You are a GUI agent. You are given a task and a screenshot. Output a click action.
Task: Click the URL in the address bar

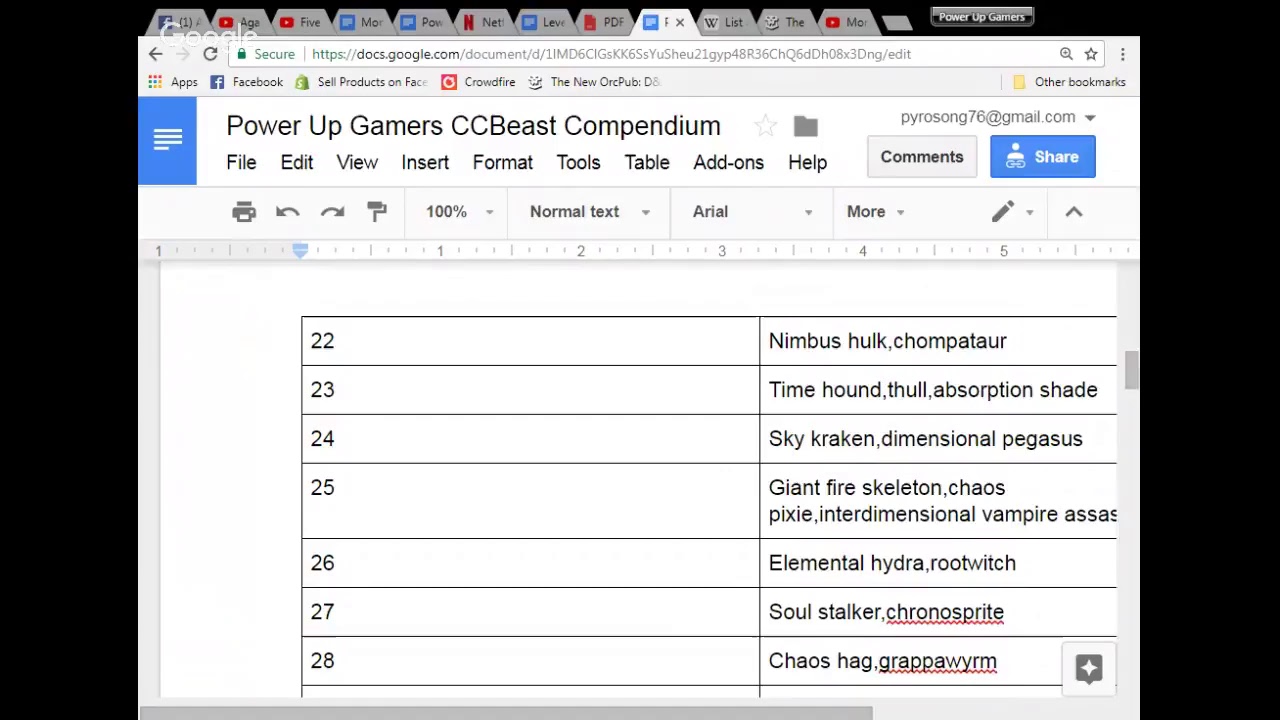point(611,54)
